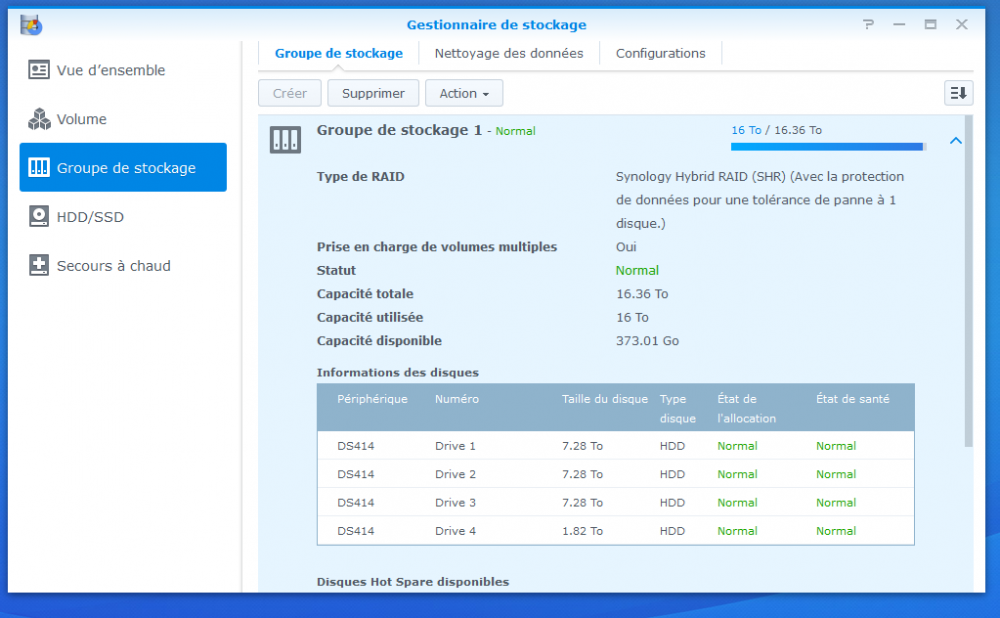
Task: Click the Supprimer button
Action: tap(373, 93)
